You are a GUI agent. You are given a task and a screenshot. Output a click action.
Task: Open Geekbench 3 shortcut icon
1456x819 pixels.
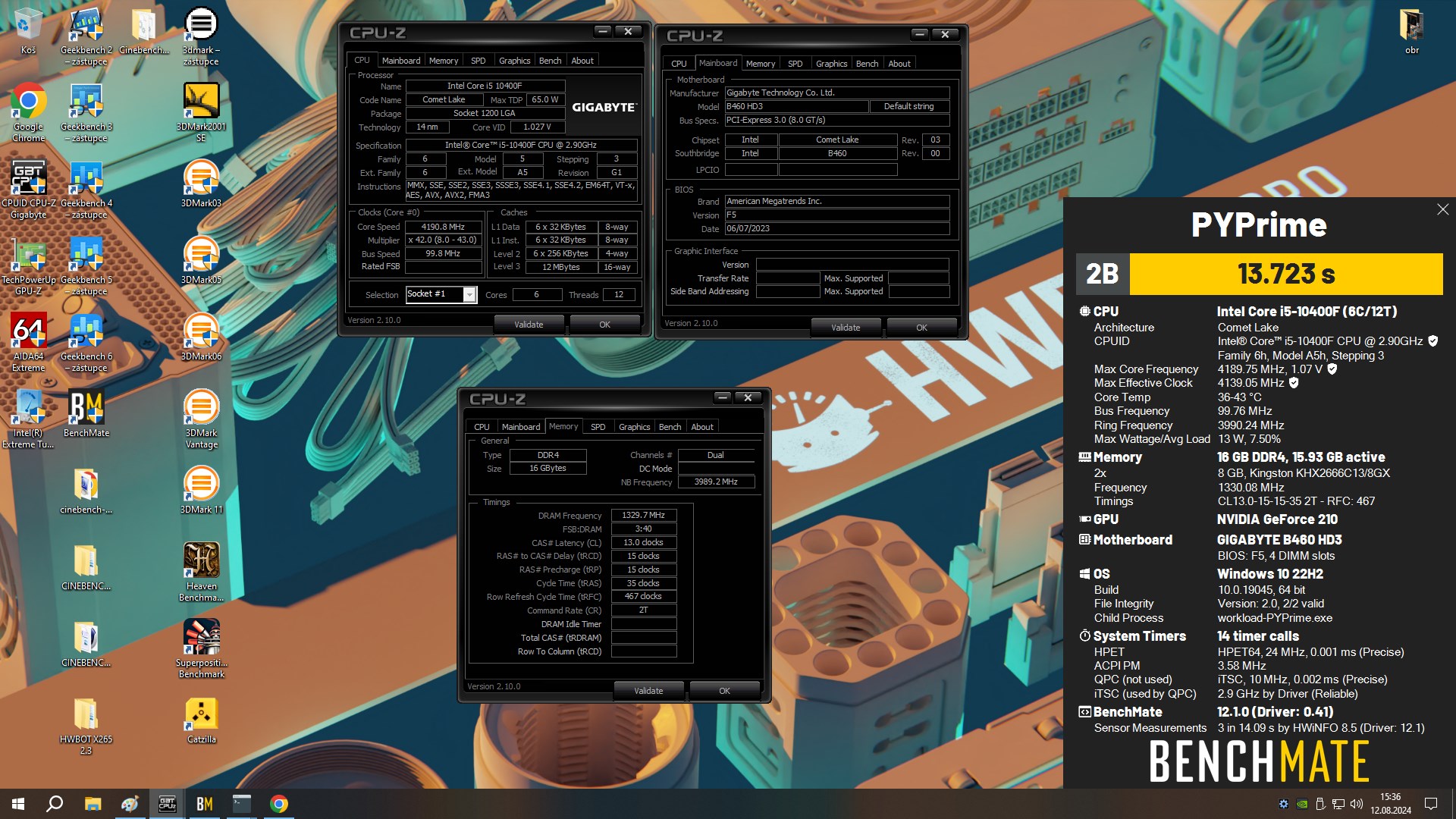pos(86,112)
